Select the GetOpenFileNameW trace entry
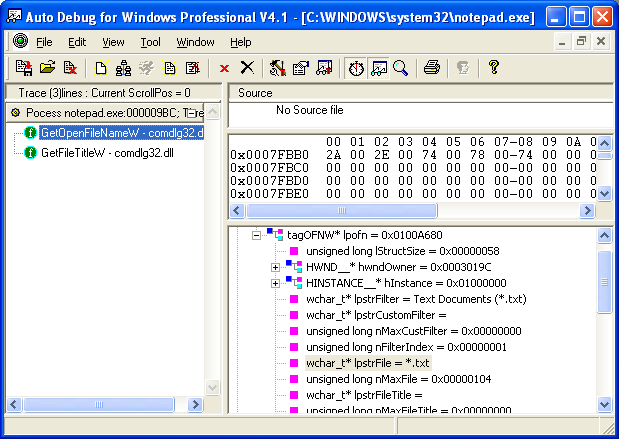This screenshot has height=439, width=619. pos(121,133)
